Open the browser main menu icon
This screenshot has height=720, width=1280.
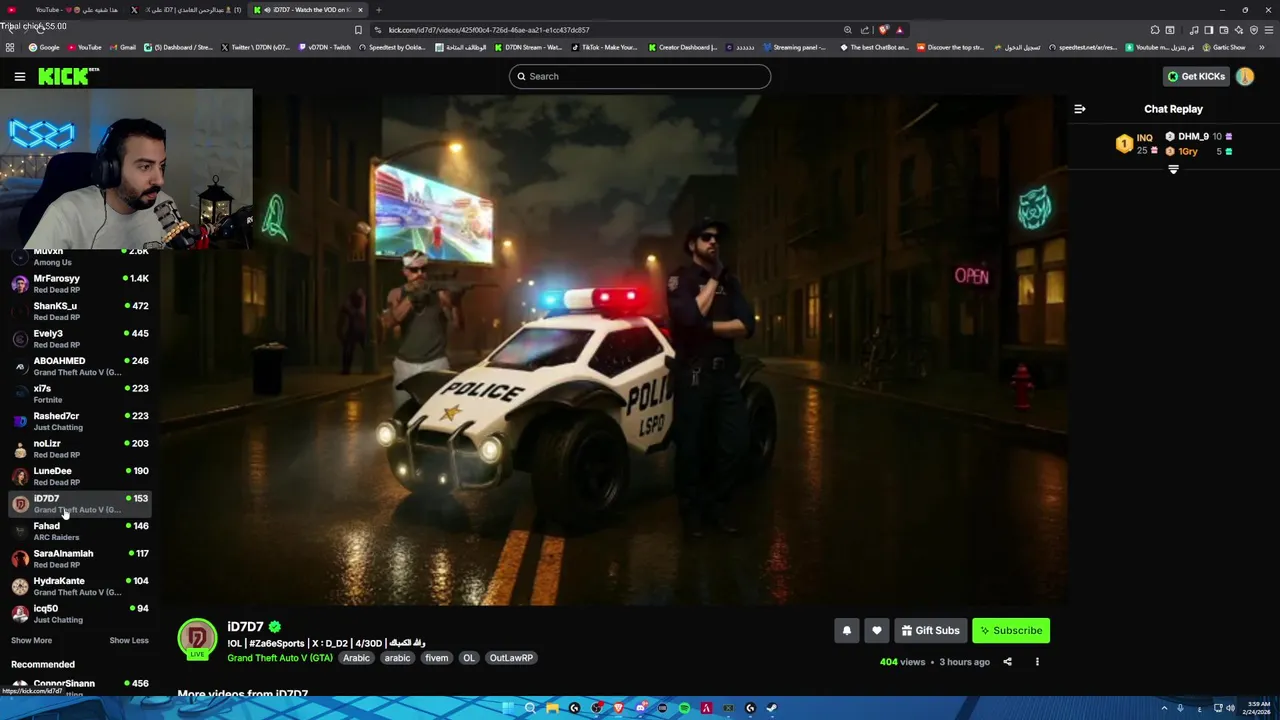point(1269,30)
